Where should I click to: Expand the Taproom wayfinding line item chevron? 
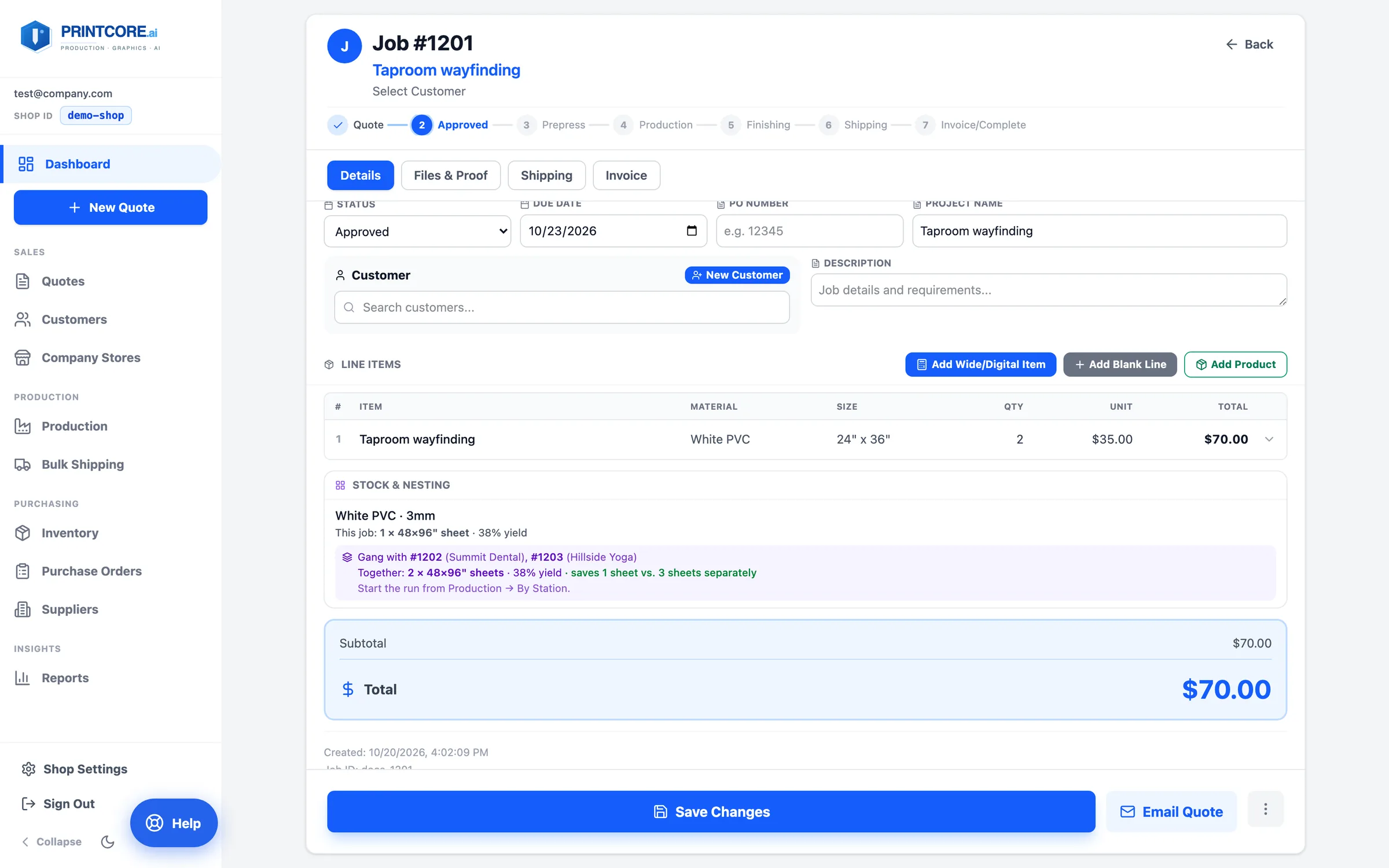pos(1269,439)
